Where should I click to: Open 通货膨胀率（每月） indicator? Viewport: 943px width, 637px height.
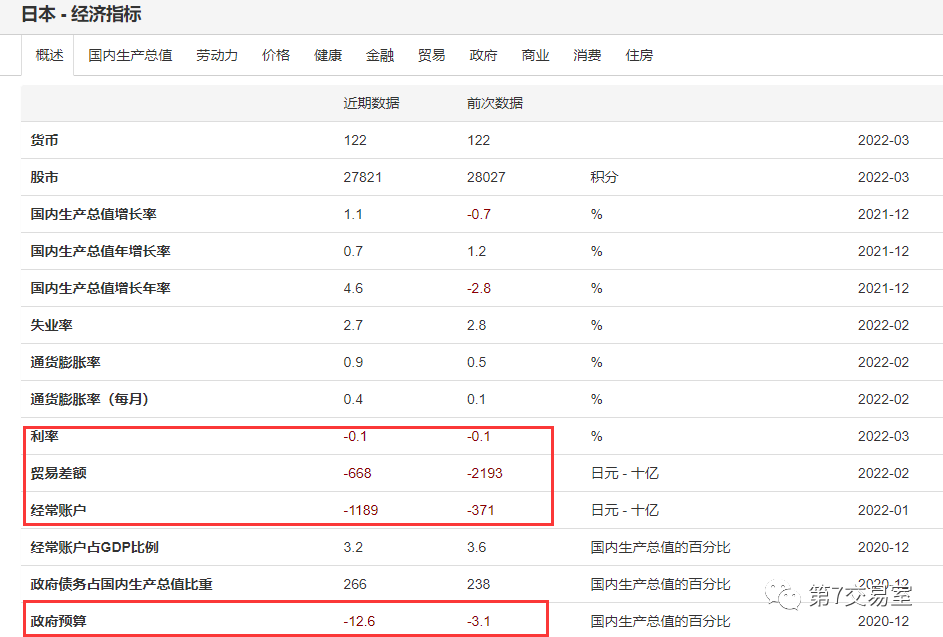point(90,399)
